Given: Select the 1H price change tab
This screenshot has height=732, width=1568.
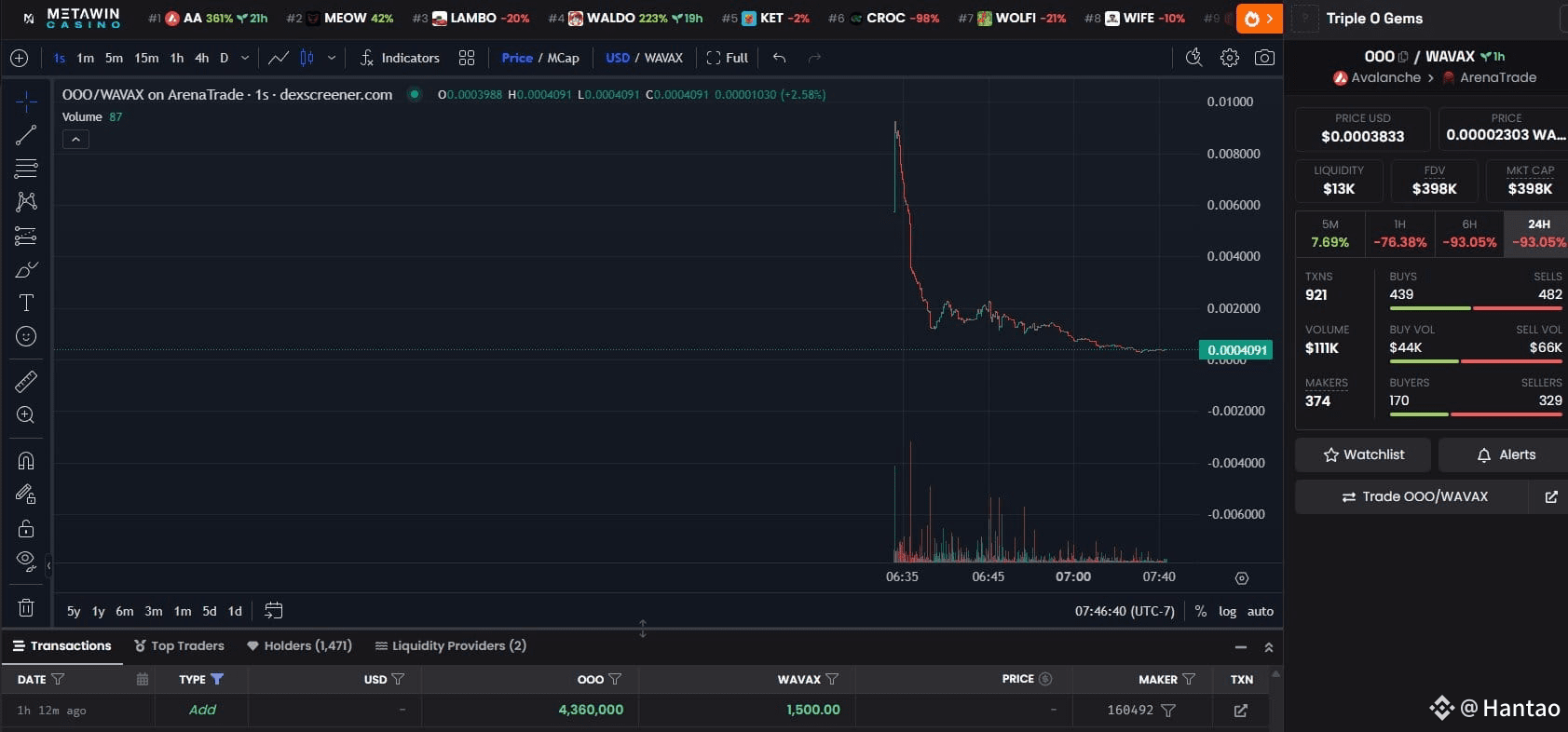Looking at the screenshot, I should coord(1399,234).
